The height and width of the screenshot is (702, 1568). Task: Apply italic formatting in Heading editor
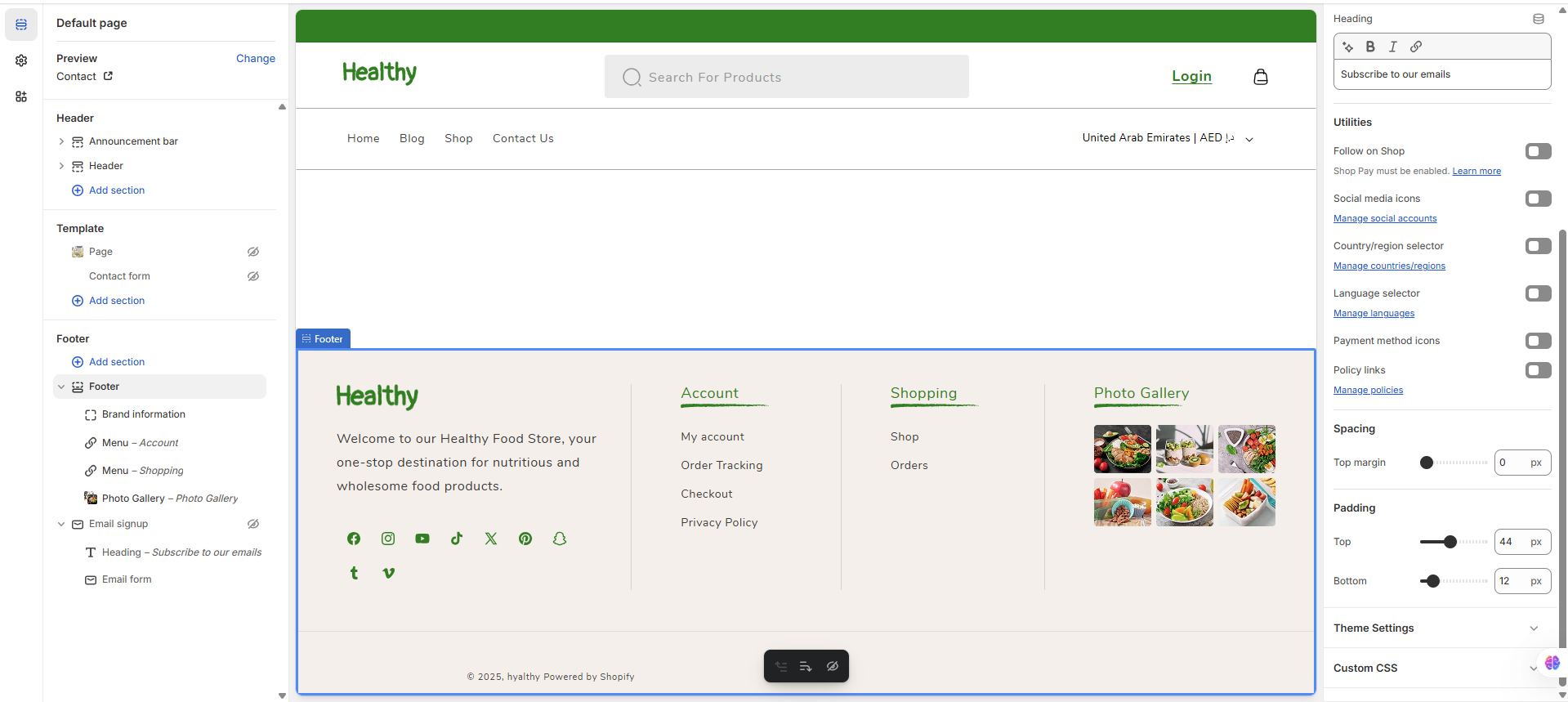pyautogui.click(x=1393, y=47)
